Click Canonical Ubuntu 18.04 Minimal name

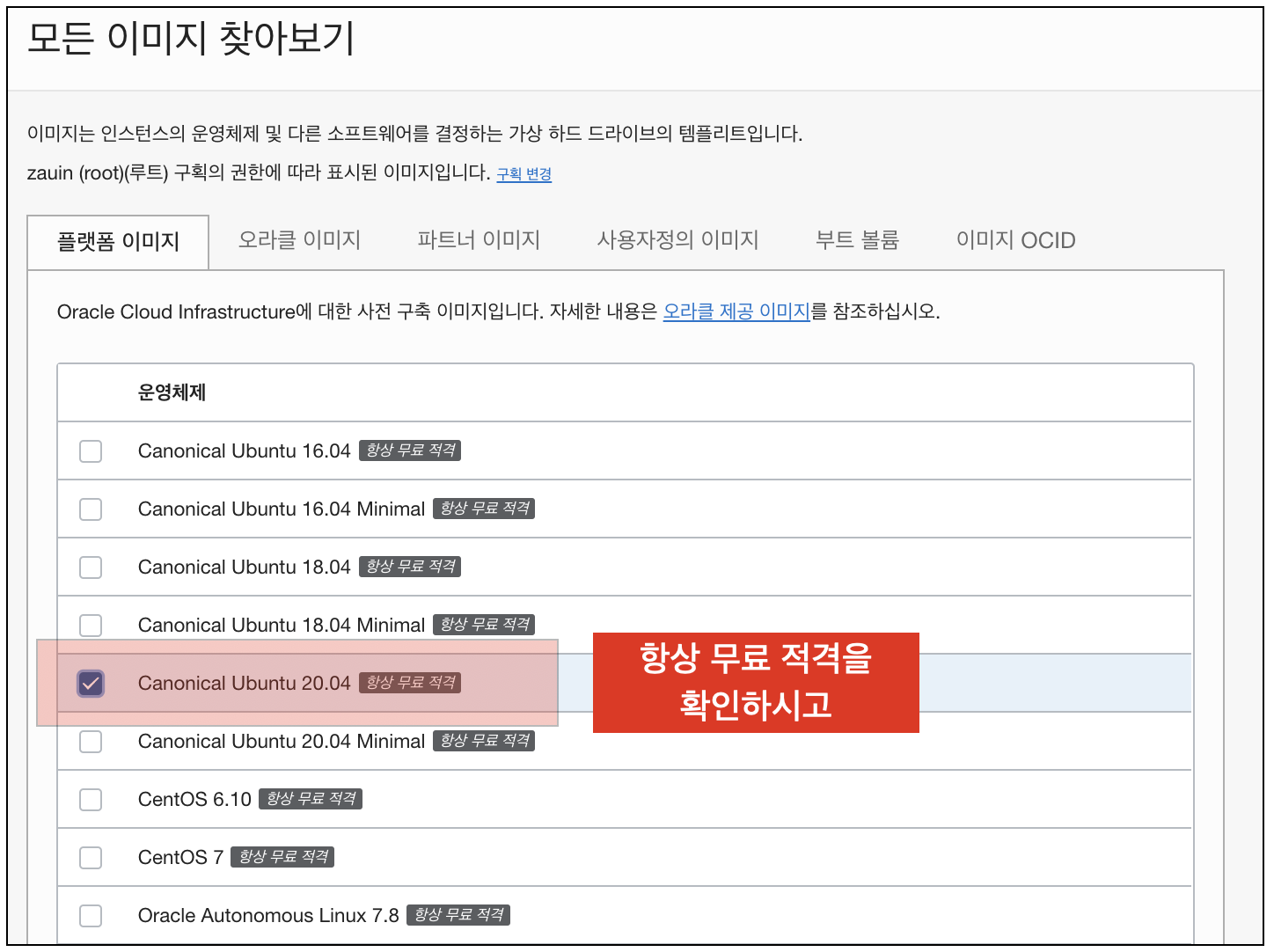pyautogui.click(x=282, y=626)
